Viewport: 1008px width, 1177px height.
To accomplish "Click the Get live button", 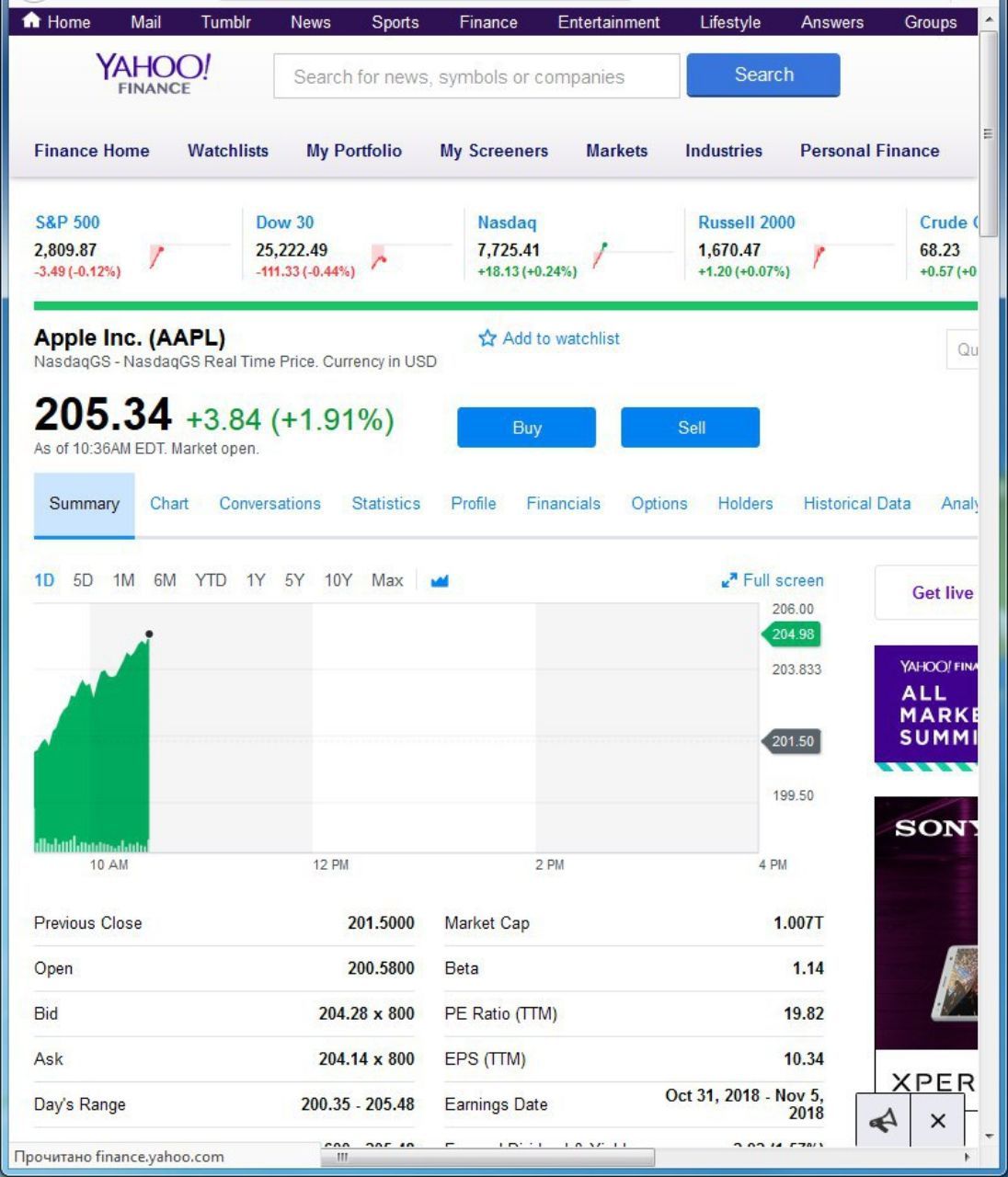I will click(926, 592).
